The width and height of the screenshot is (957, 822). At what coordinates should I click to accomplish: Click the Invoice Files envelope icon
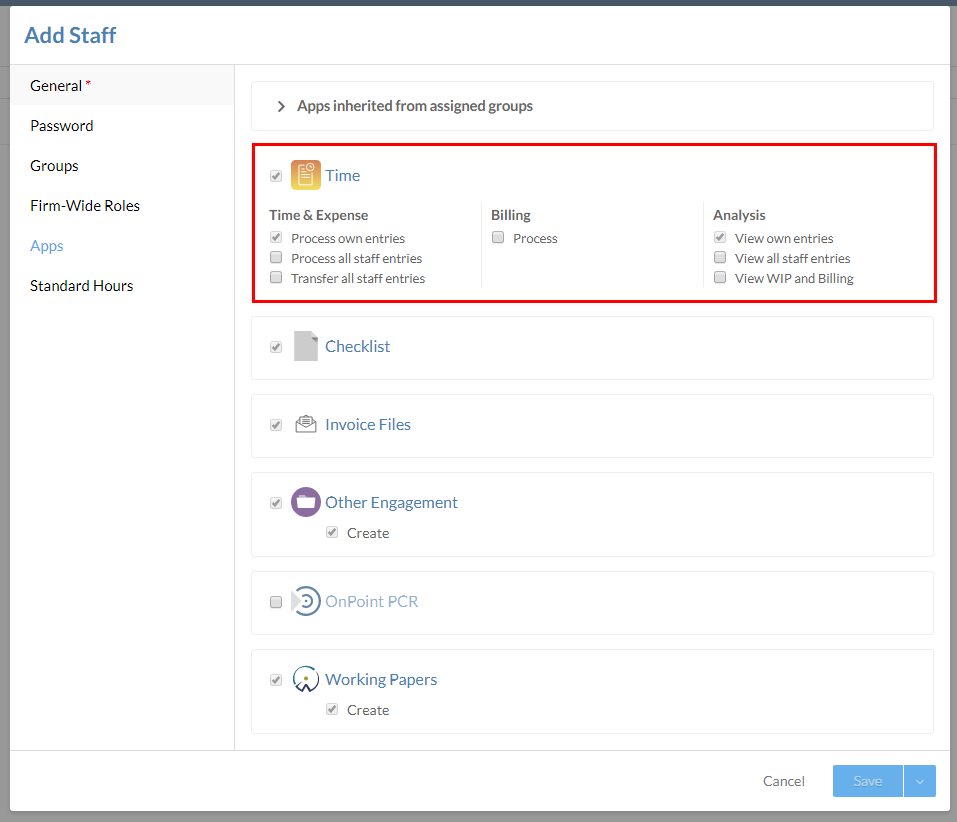[x=305, y=424]
